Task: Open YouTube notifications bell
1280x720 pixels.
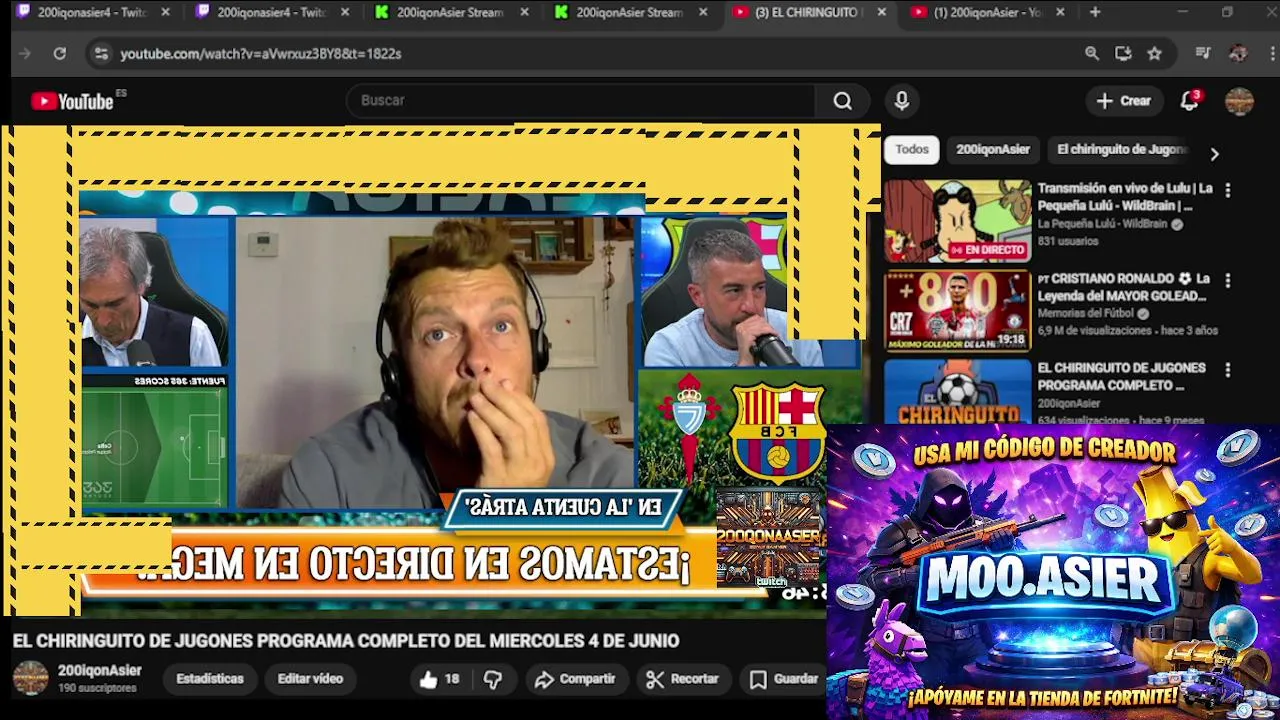Action: tap(1189, 100)
